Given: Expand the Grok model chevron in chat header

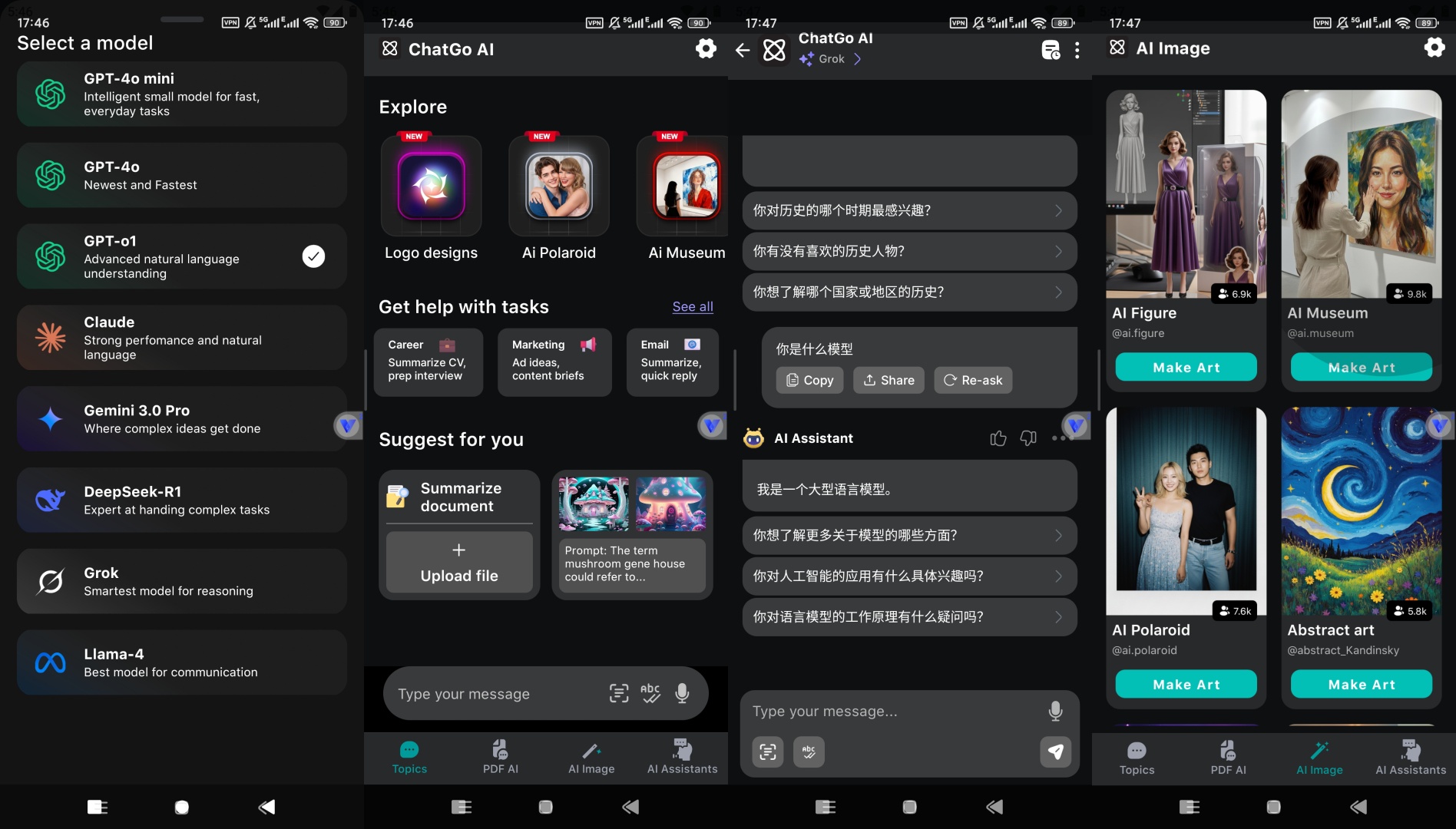Looking at the screenshot, I should pos(858,59).
